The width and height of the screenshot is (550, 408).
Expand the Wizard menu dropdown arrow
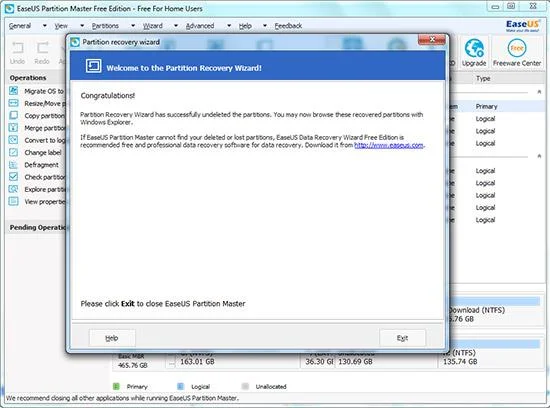coord(176,26)
